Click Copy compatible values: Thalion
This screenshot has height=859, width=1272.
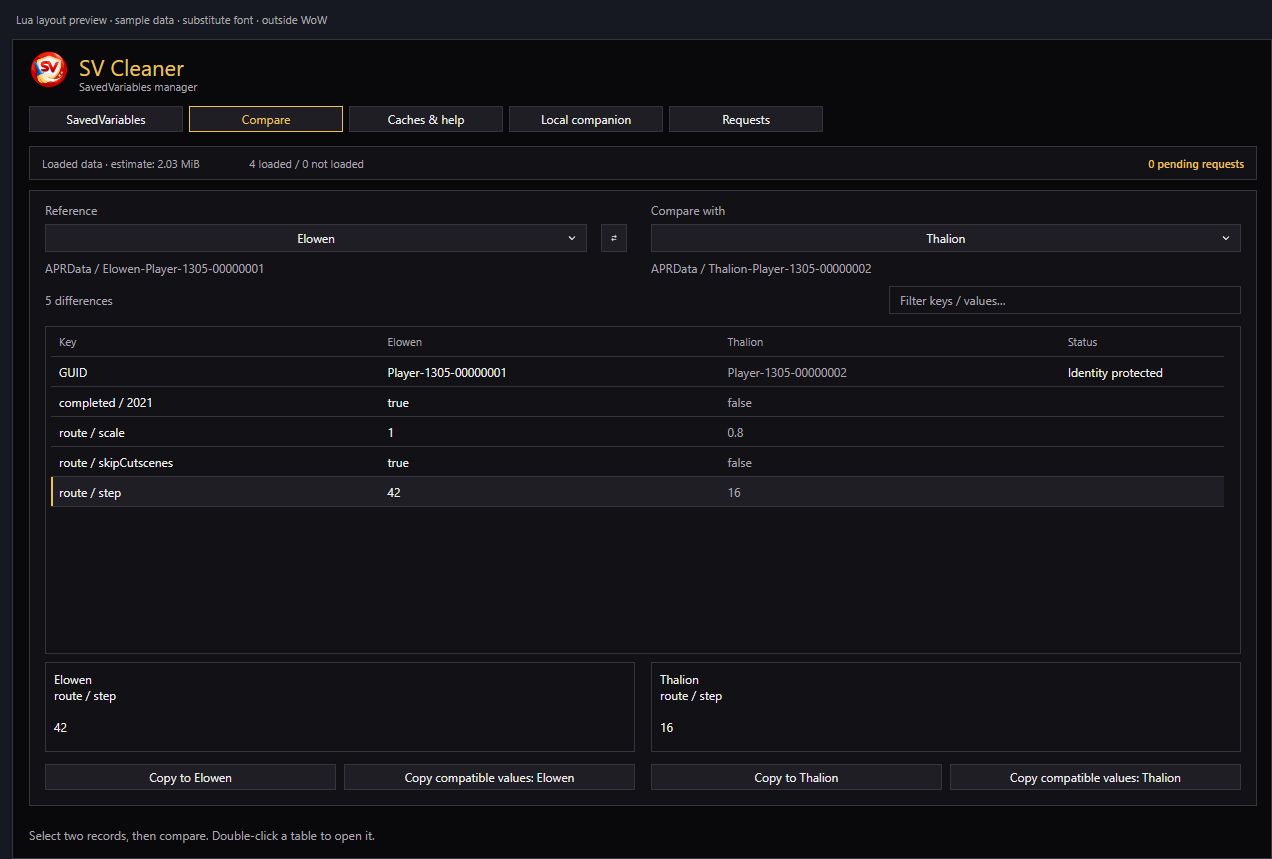(x=1095, y=777)
